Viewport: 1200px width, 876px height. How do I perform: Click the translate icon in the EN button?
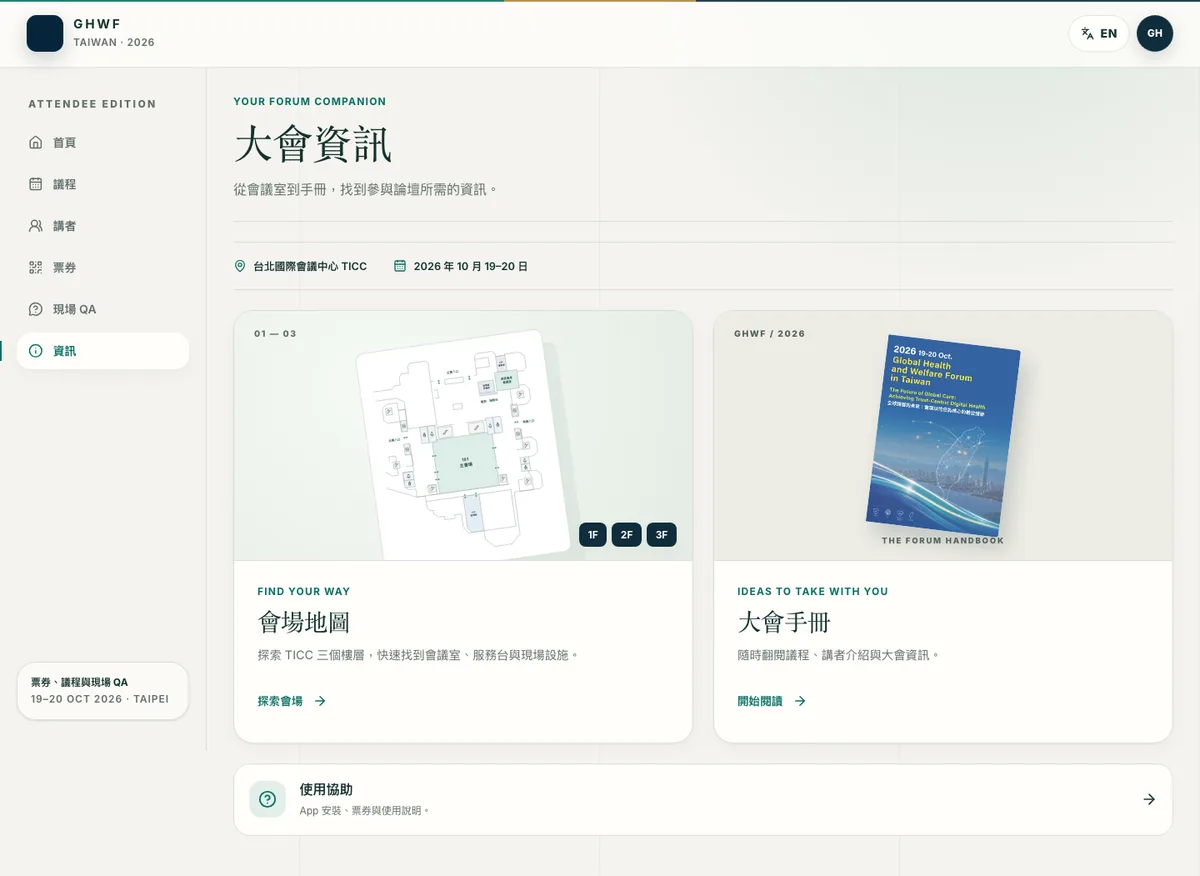[1087, 33]
